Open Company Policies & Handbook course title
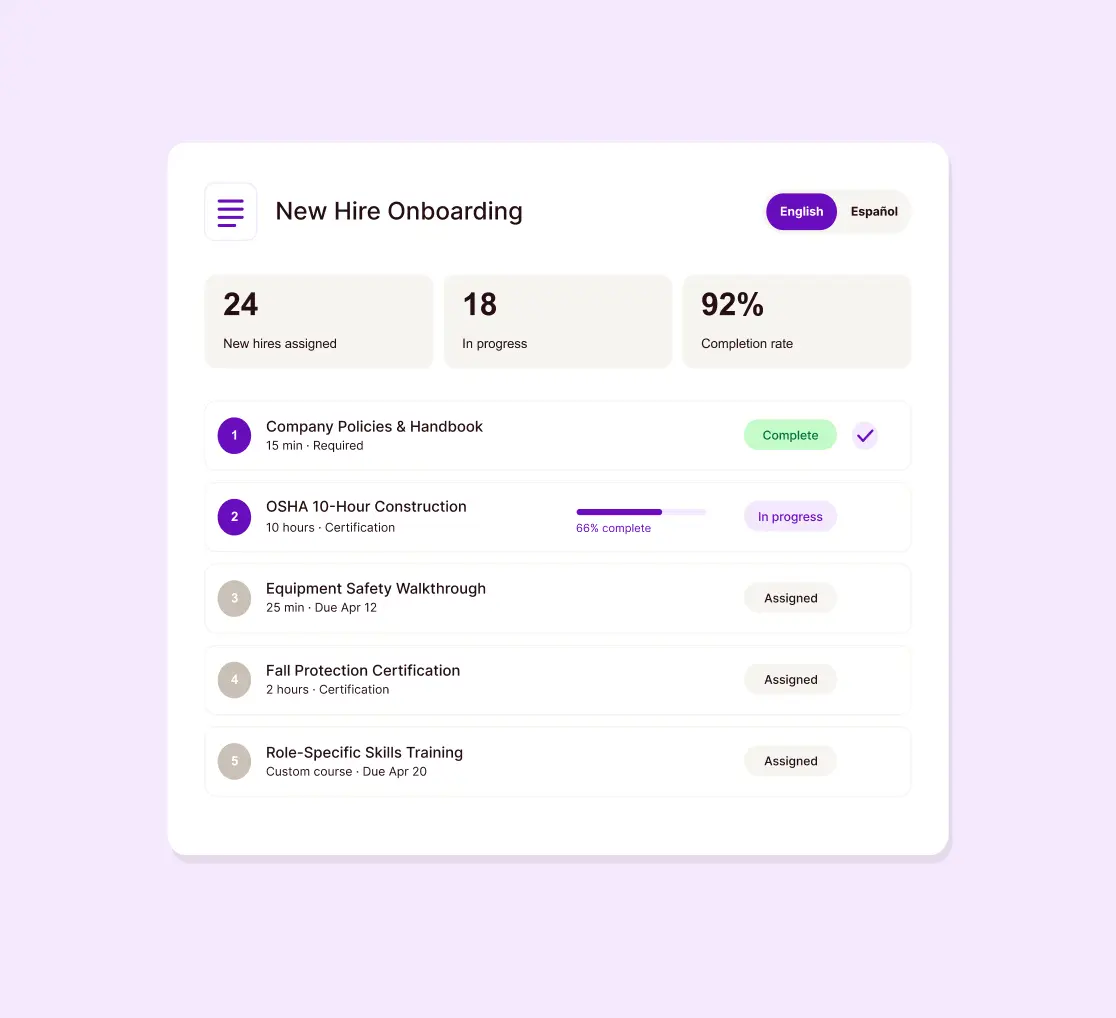This screenshot has height=1018, width=1116. (x=374, y=426)
